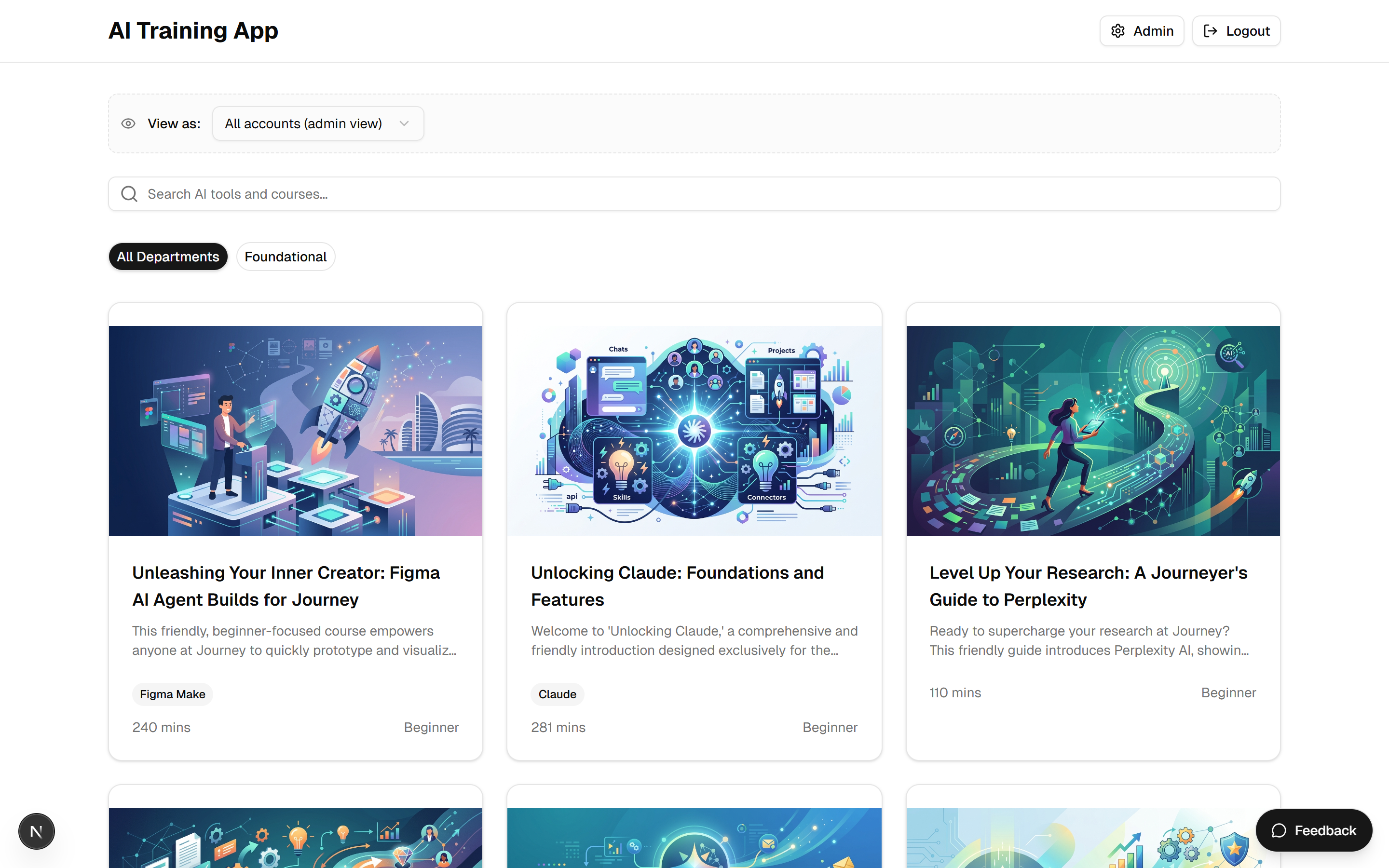1389x868 pixels.
Task: Open the Perplexity research course thumbnail
Action: (1093, 431)
